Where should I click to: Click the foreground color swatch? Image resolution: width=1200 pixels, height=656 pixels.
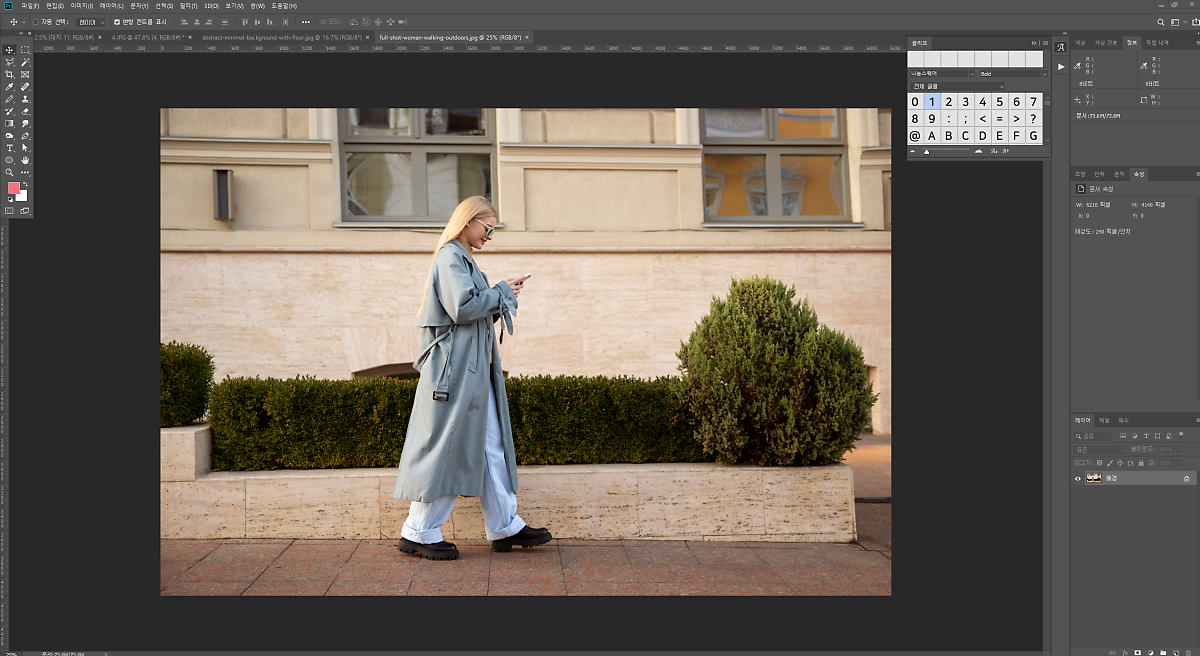pyautogui.click(x=14, y=188)
